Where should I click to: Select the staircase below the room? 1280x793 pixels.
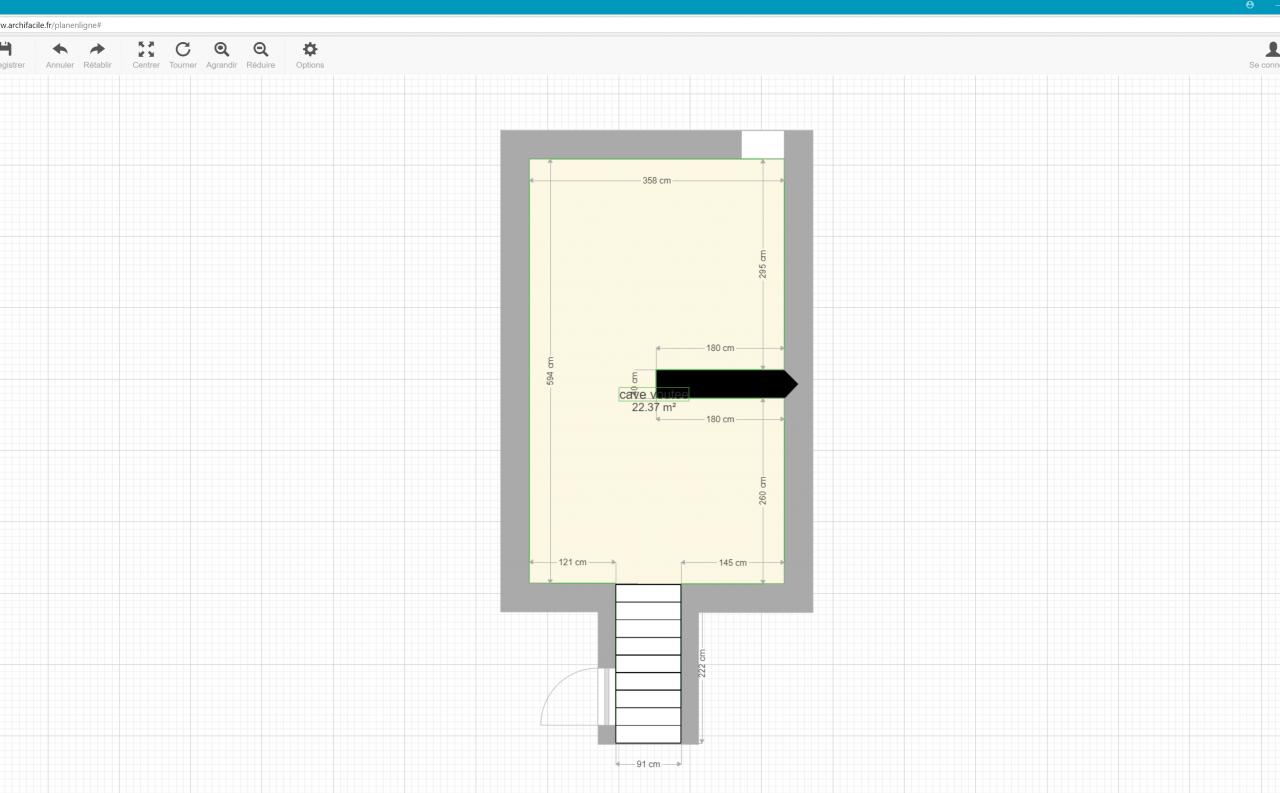pyautogui.click(x=648, y=664)
